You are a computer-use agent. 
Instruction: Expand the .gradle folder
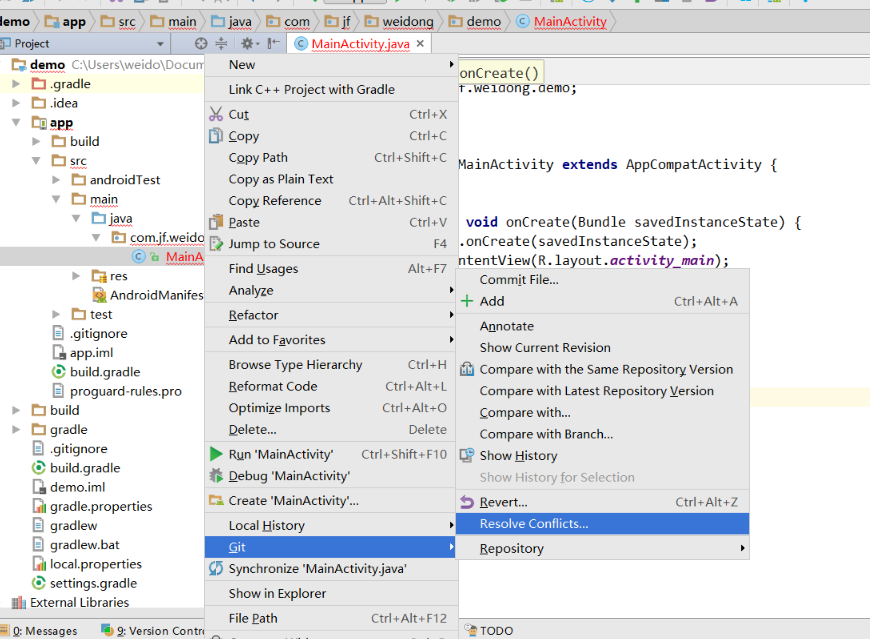(x=16, y=84)
